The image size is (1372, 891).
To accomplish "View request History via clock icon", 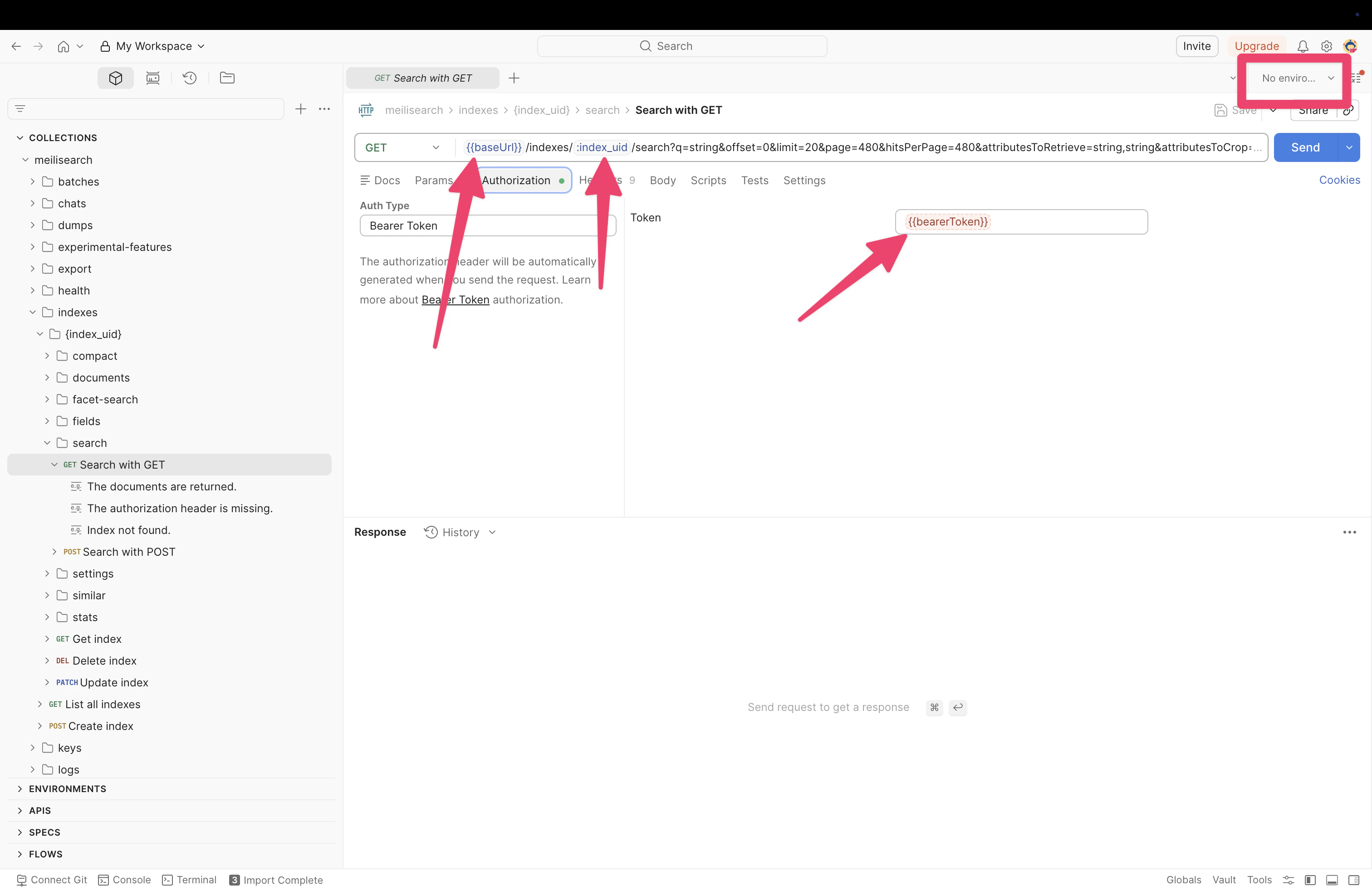I will click(190, 78).
